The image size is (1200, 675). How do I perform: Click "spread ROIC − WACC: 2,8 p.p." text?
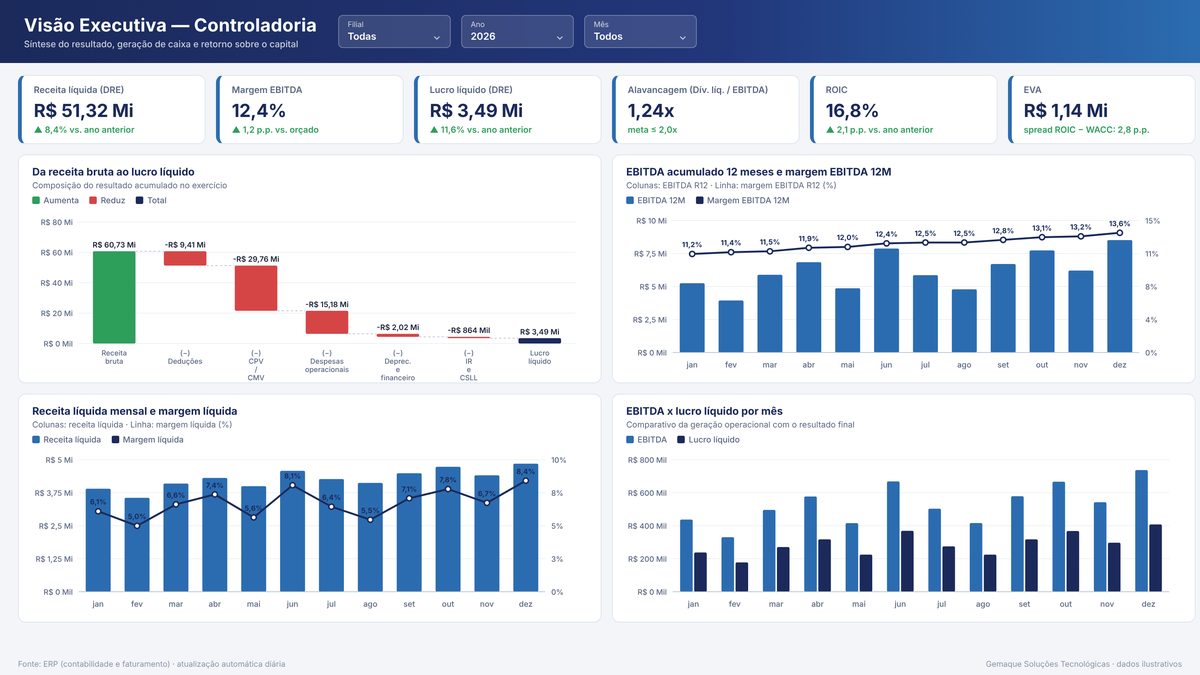pyautogui.click(x=1087, y=130)
